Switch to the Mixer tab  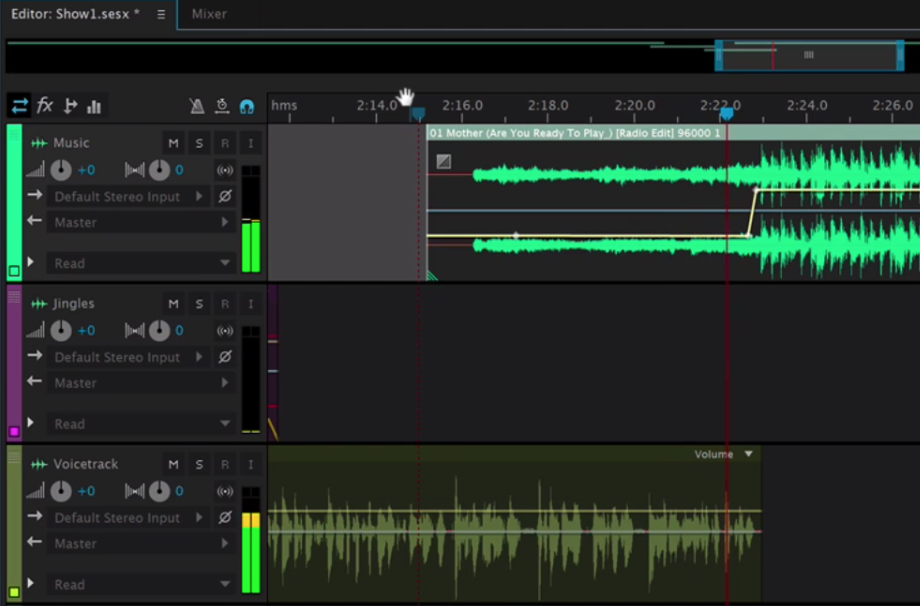pyautogui.click(x=209, y=14)
